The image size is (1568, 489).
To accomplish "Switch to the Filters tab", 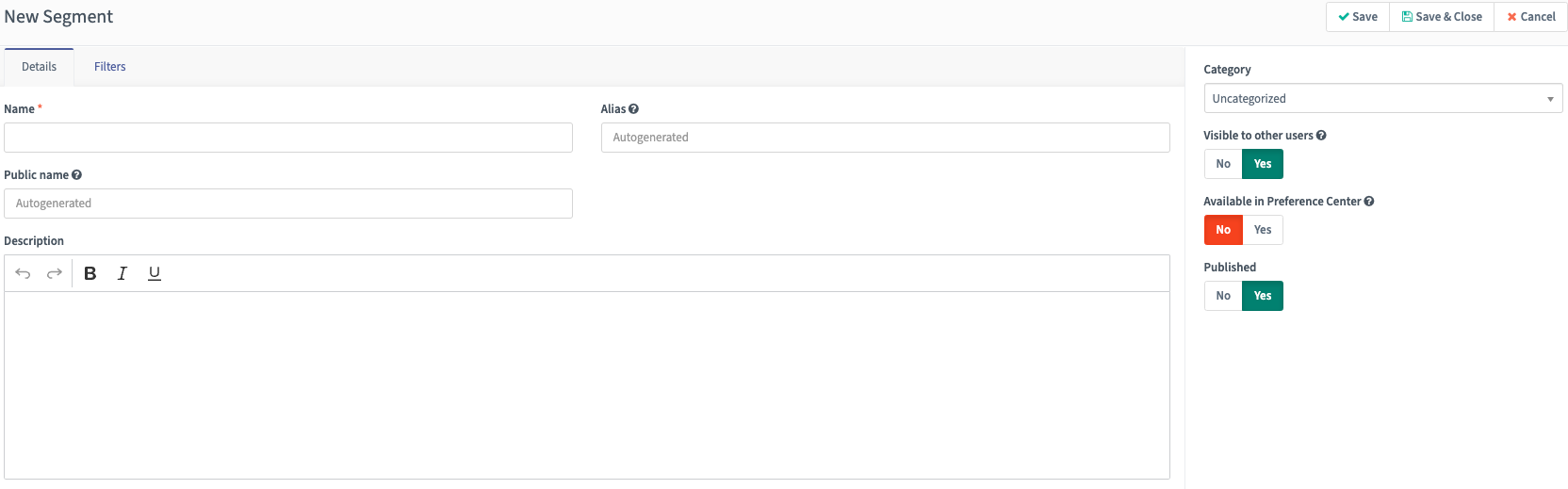I will click(109, 67).
